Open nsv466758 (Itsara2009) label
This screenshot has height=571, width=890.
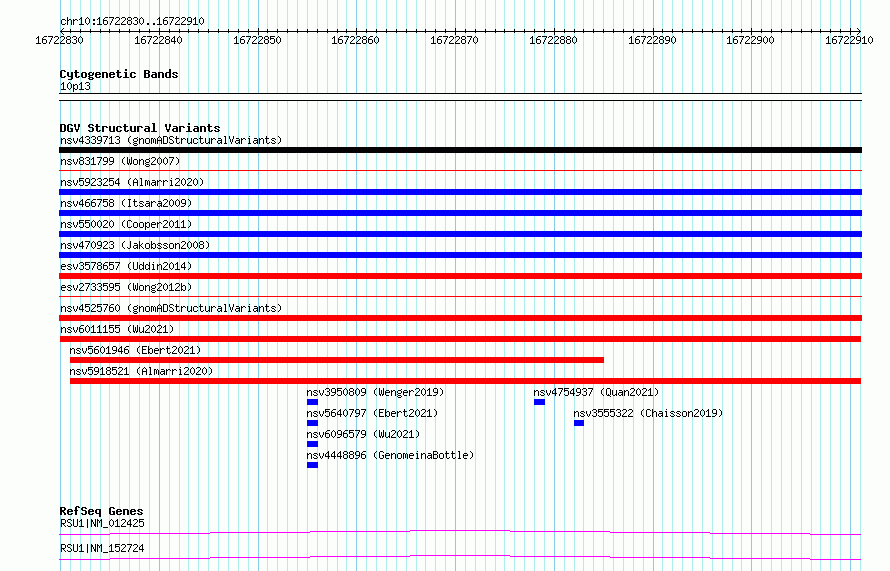click(x=126, y=203)
